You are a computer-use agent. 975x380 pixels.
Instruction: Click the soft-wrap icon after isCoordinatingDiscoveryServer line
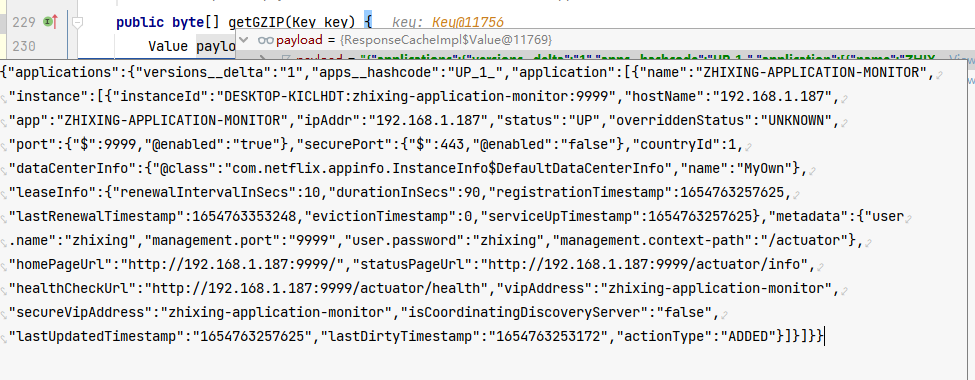pos(724,315)
